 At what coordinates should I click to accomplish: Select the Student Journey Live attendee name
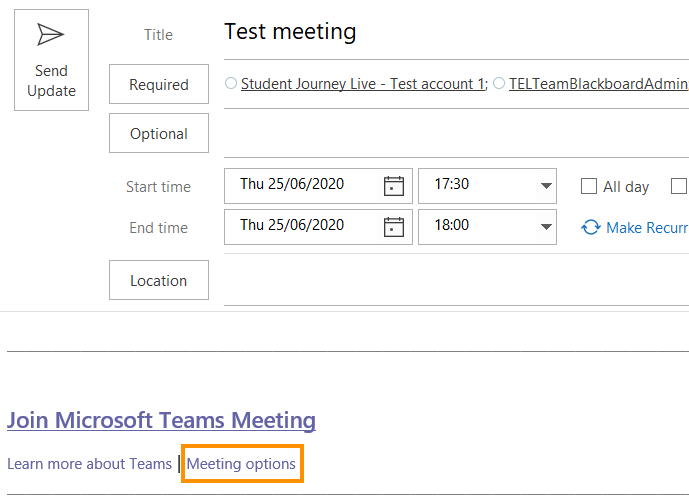click(362, 84)
